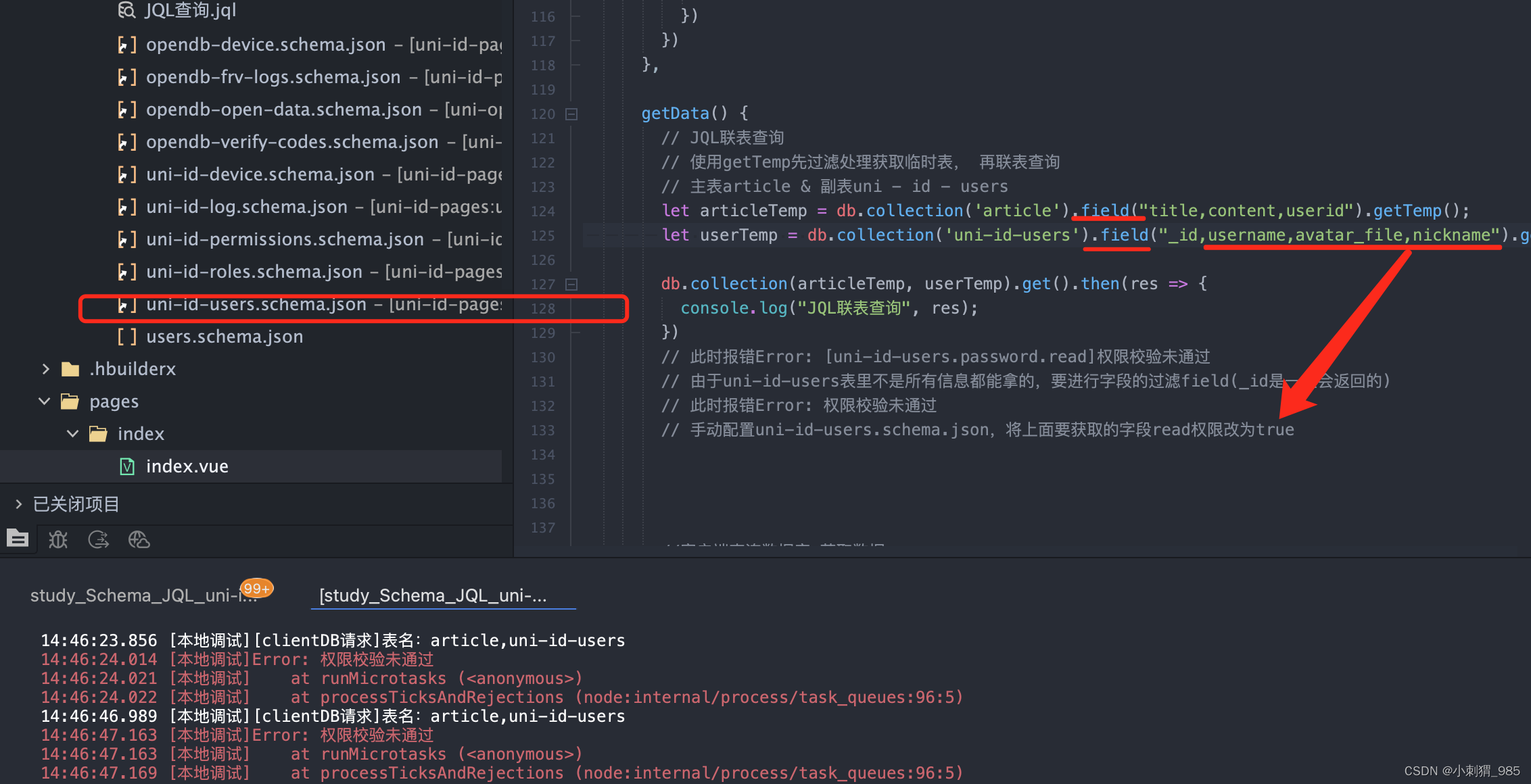The height and width of the screenshot is (784, 1531).
Task: Click the articleTemp variable on line 124
Action: [x=753, y=211]
